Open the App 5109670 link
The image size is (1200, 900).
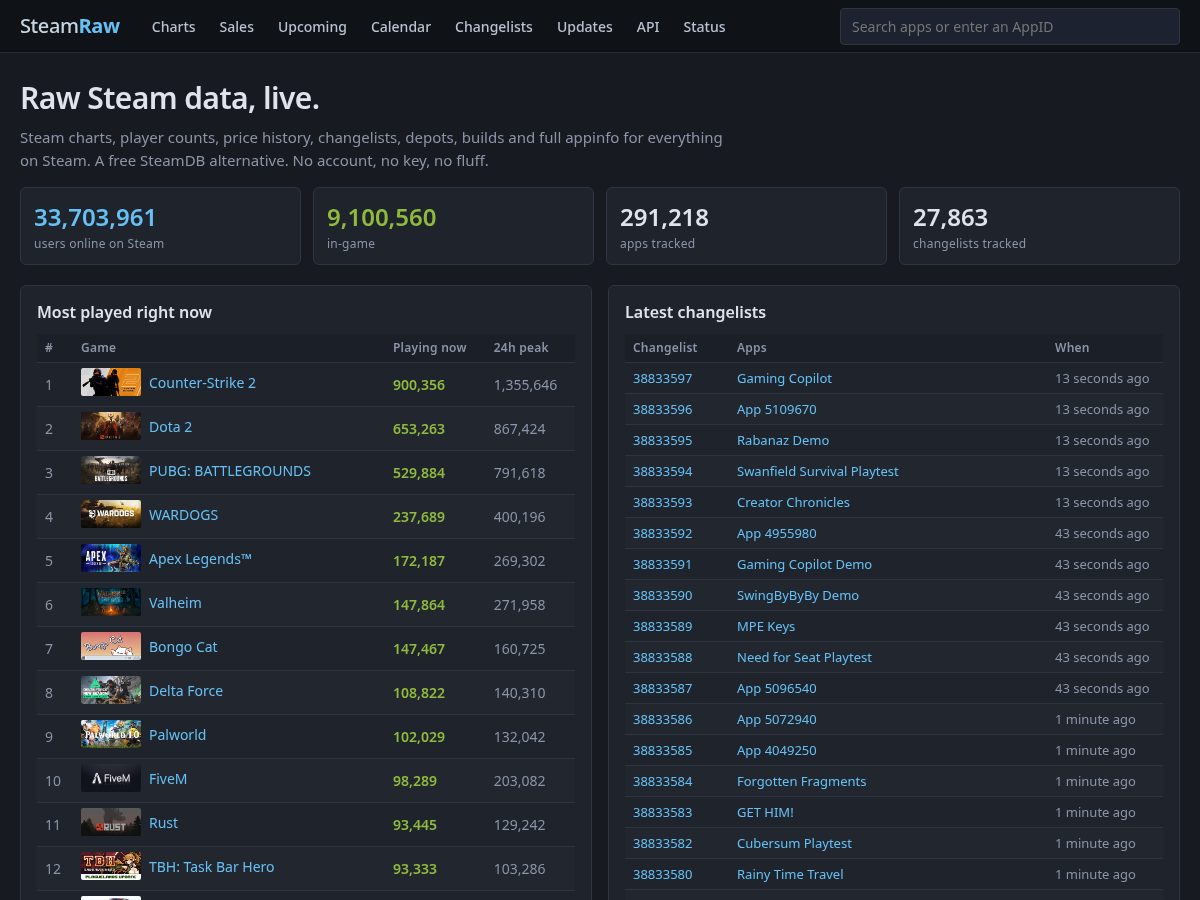(x=776, y=410)
